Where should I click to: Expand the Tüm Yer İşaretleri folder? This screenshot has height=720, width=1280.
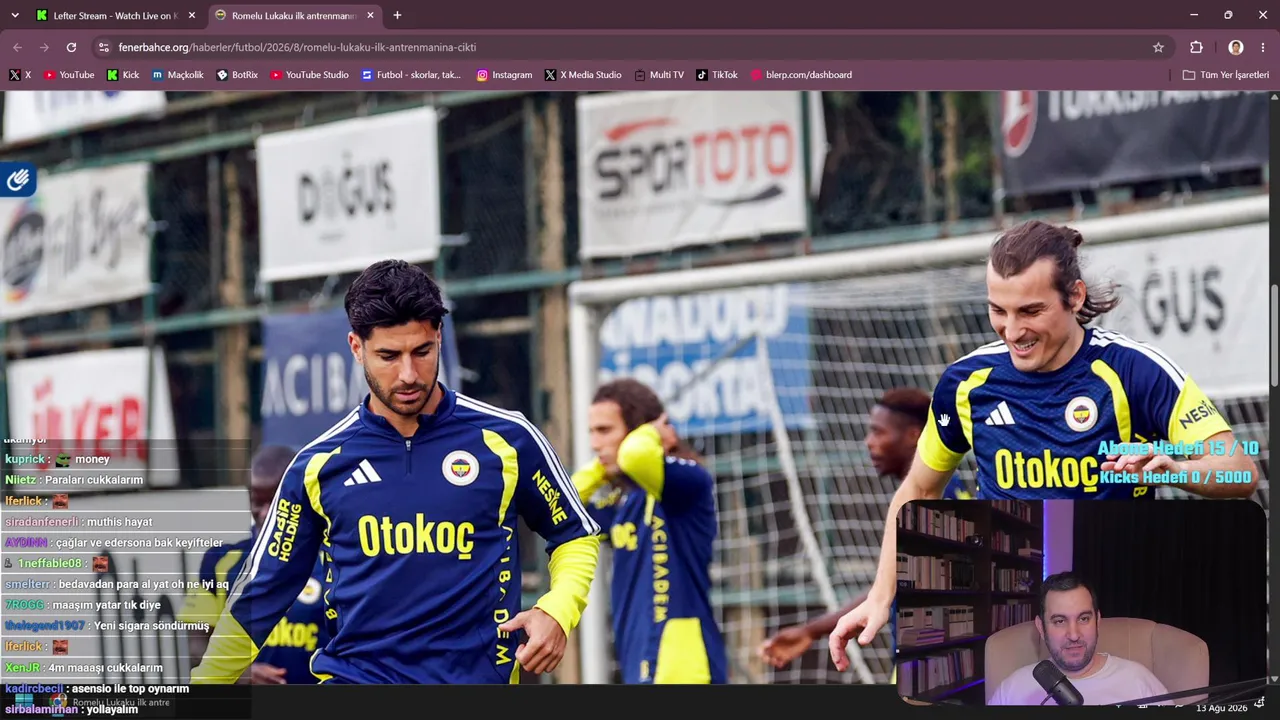1225,75
